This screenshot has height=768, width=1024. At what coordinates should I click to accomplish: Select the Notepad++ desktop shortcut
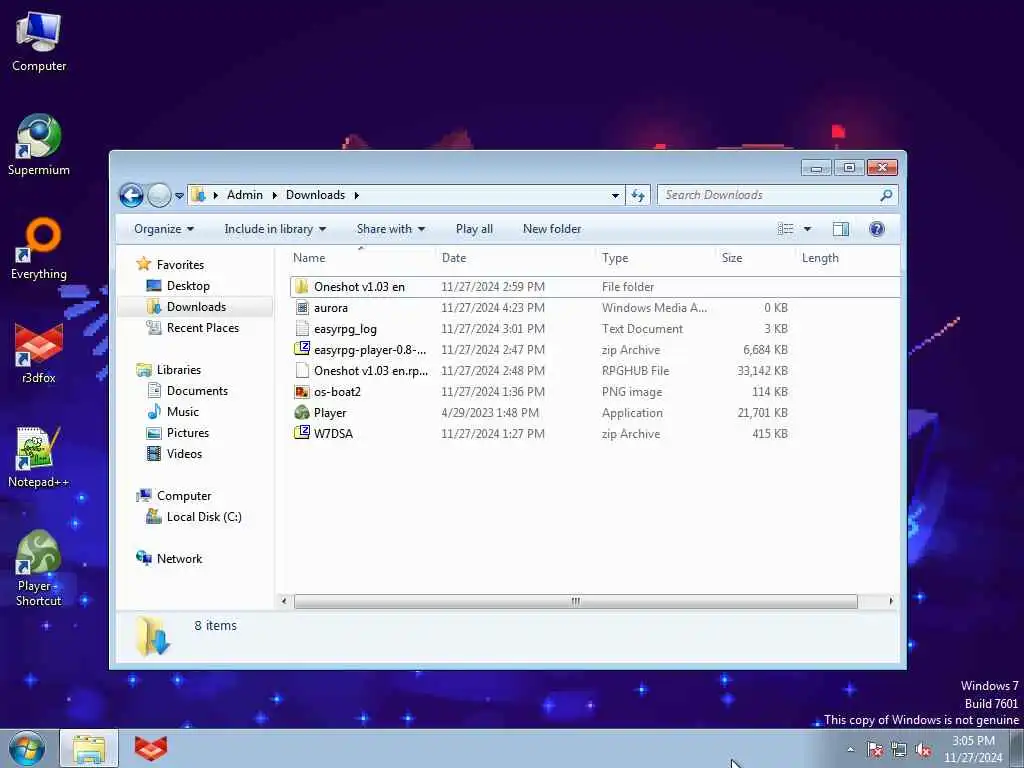39,456
